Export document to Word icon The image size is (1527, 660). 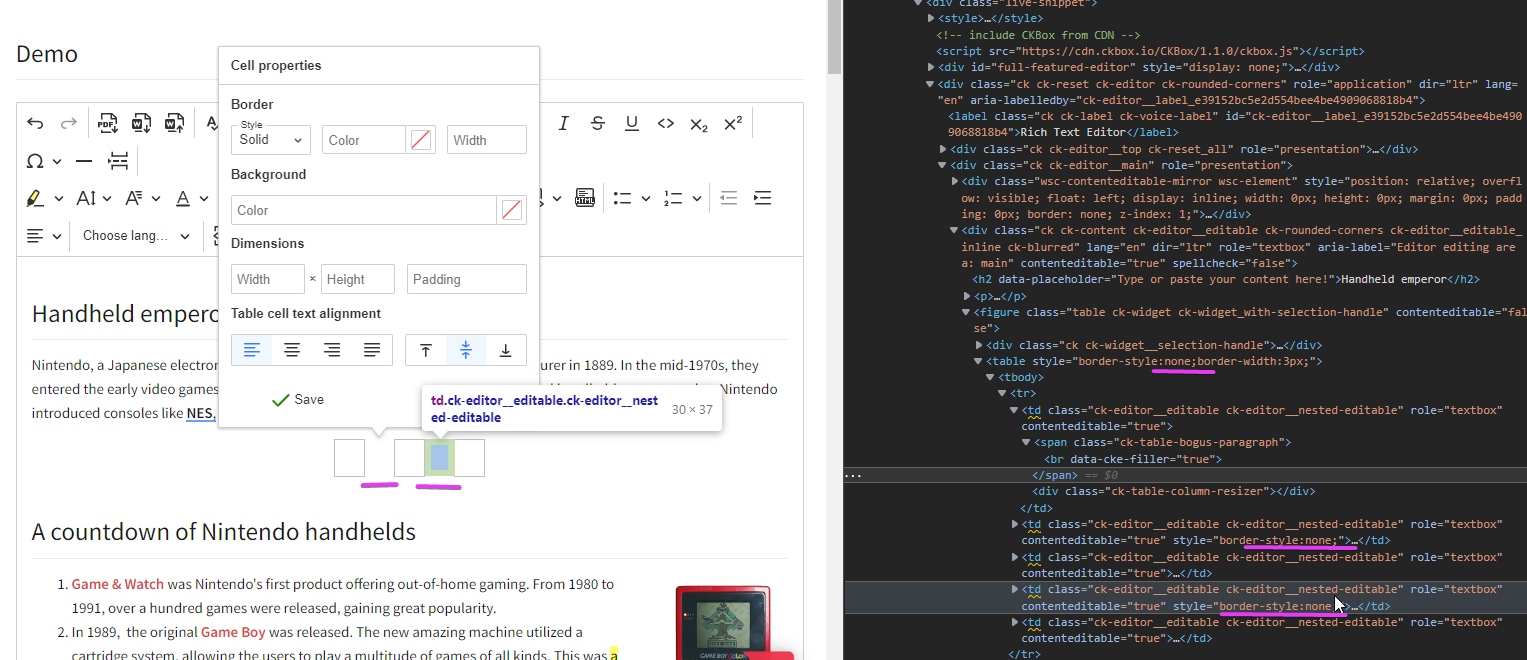pyautogui.click(x=142, y=124)
